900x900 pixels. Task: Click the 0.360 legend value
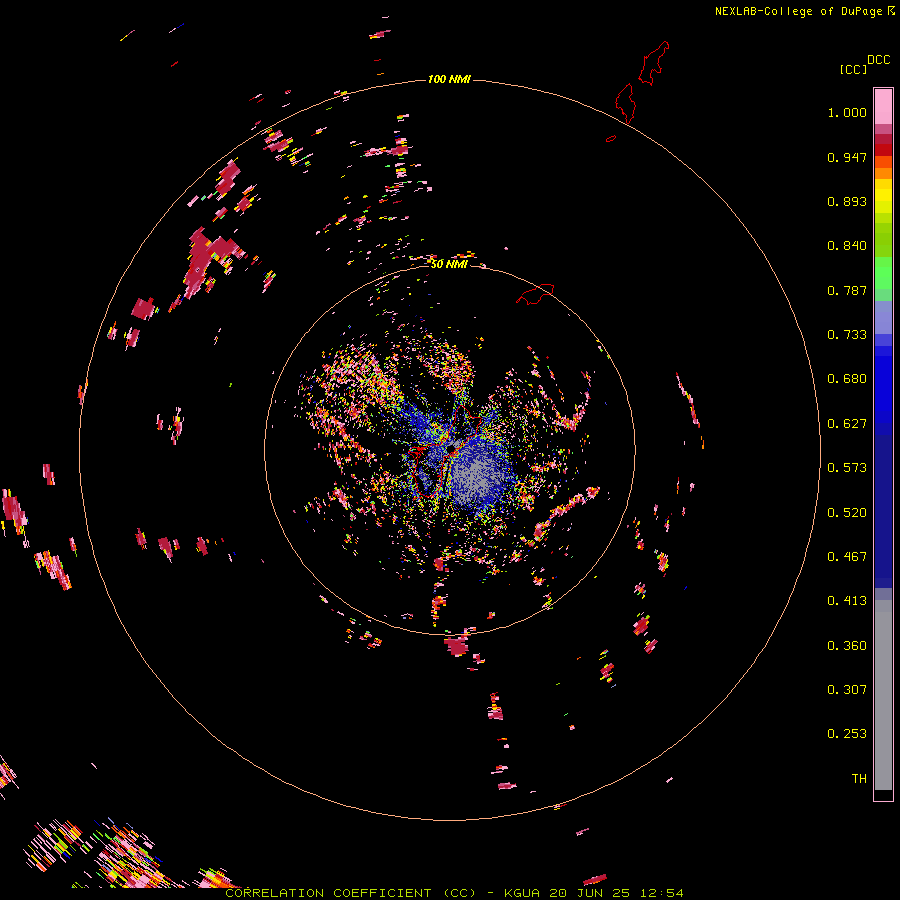click(847, 646)
